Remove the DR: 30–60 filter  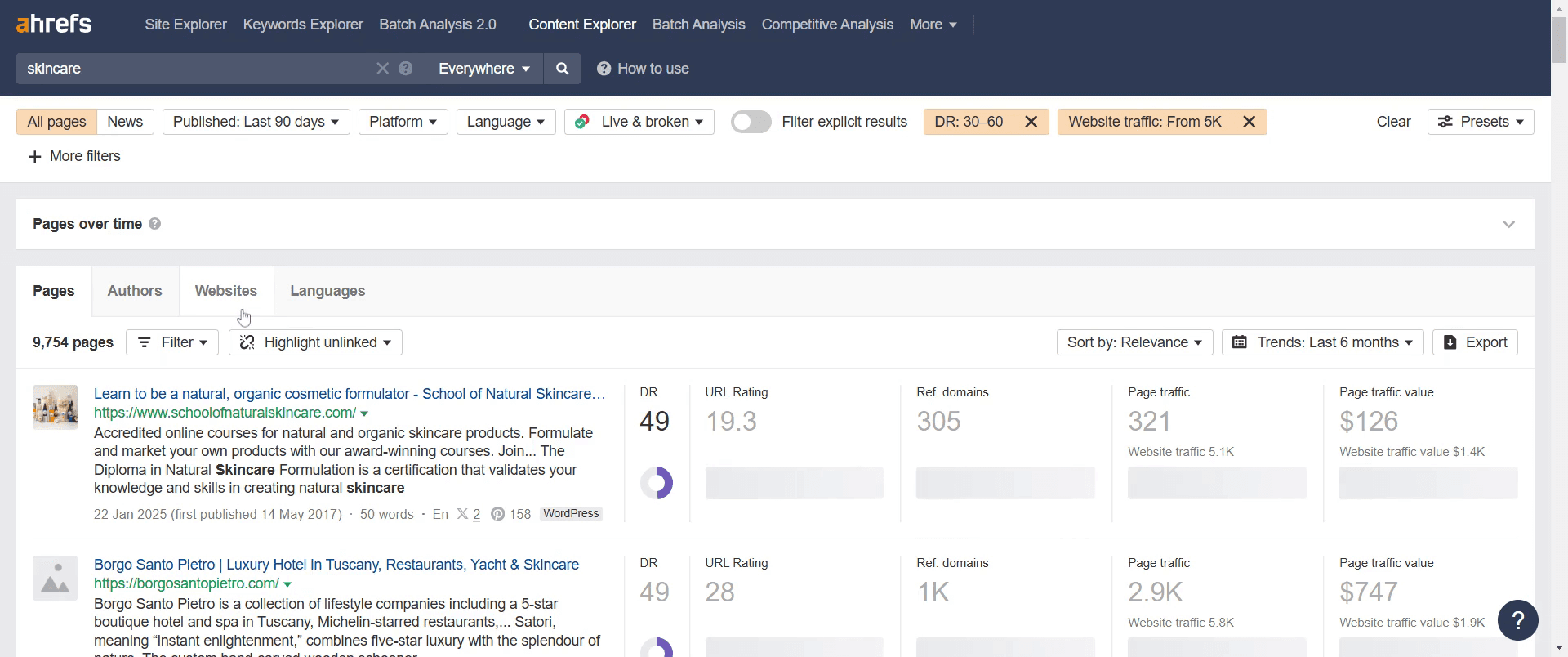[1031, 122]
